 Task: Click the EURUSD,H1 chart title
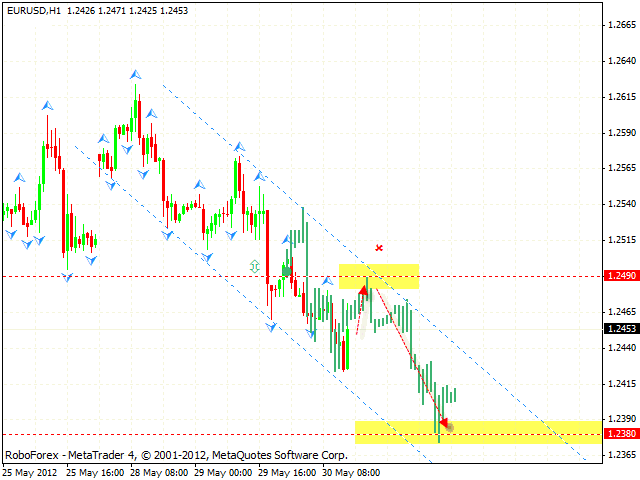point(34,11)
